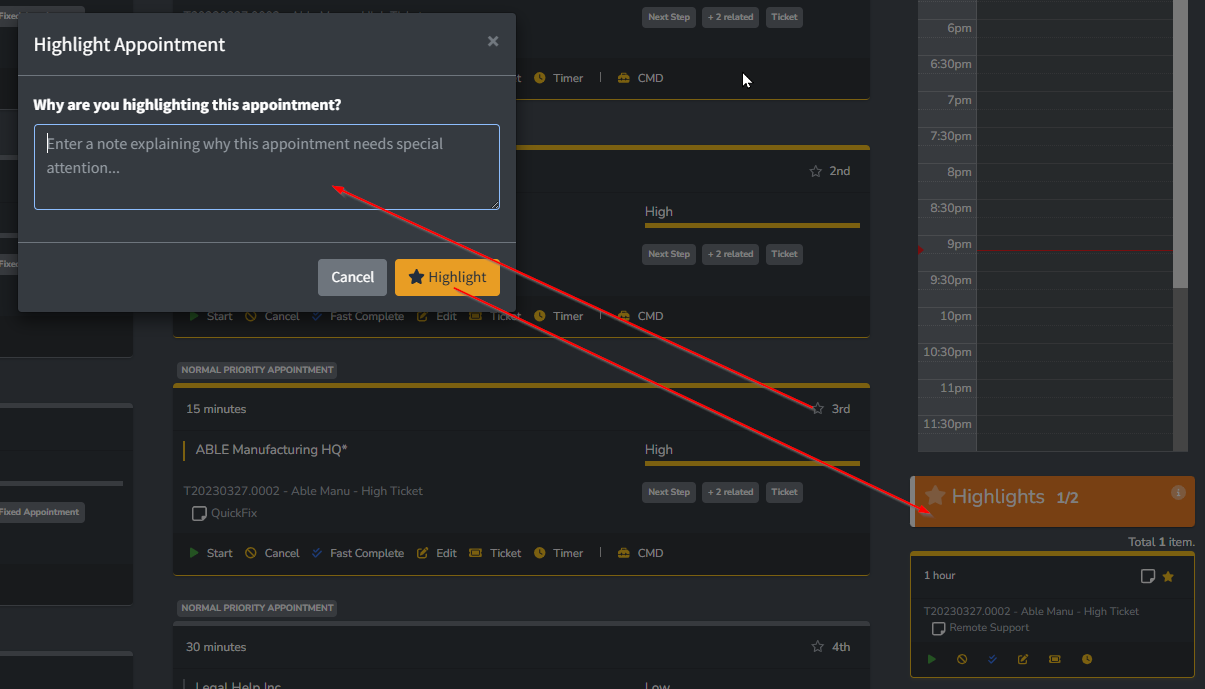Click Cancel in the Highlight Appointment dialog

point(352,277)
